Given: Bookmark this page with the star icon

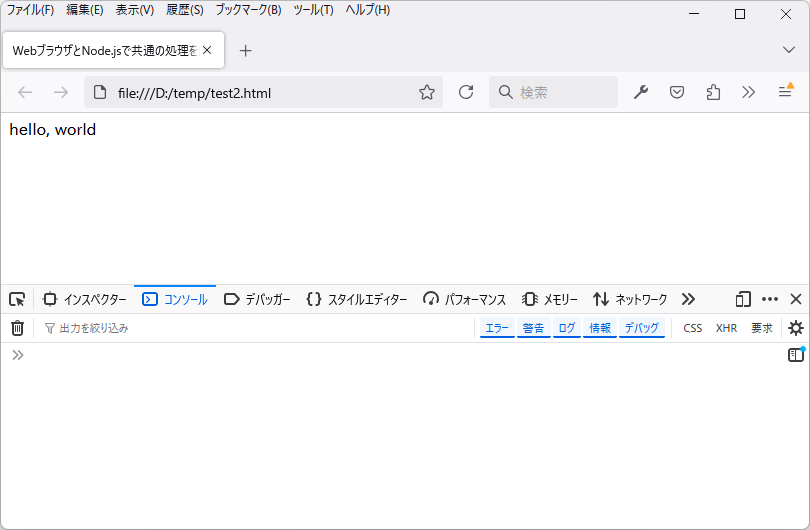Looking at the screenshot, I should coord(427,92).
